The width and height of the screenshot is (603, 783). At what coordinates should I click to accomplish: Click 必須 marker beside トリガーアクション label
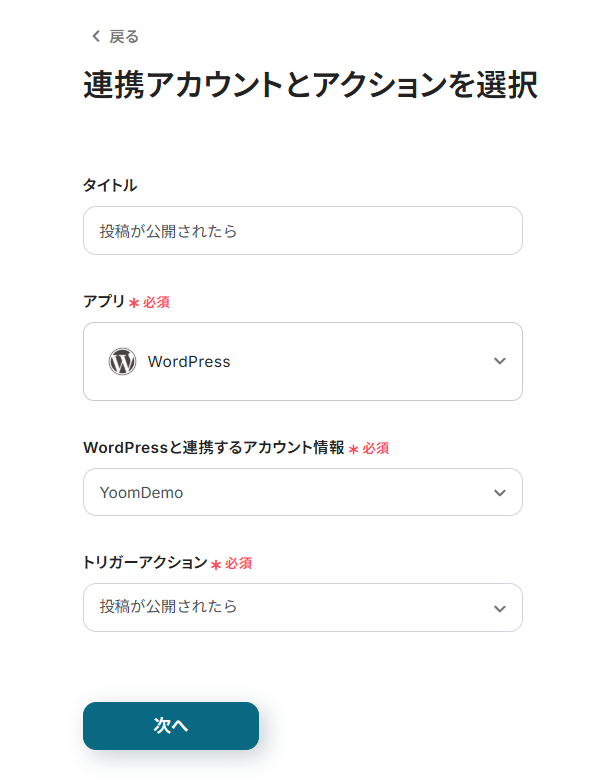[x=238, y=564]
